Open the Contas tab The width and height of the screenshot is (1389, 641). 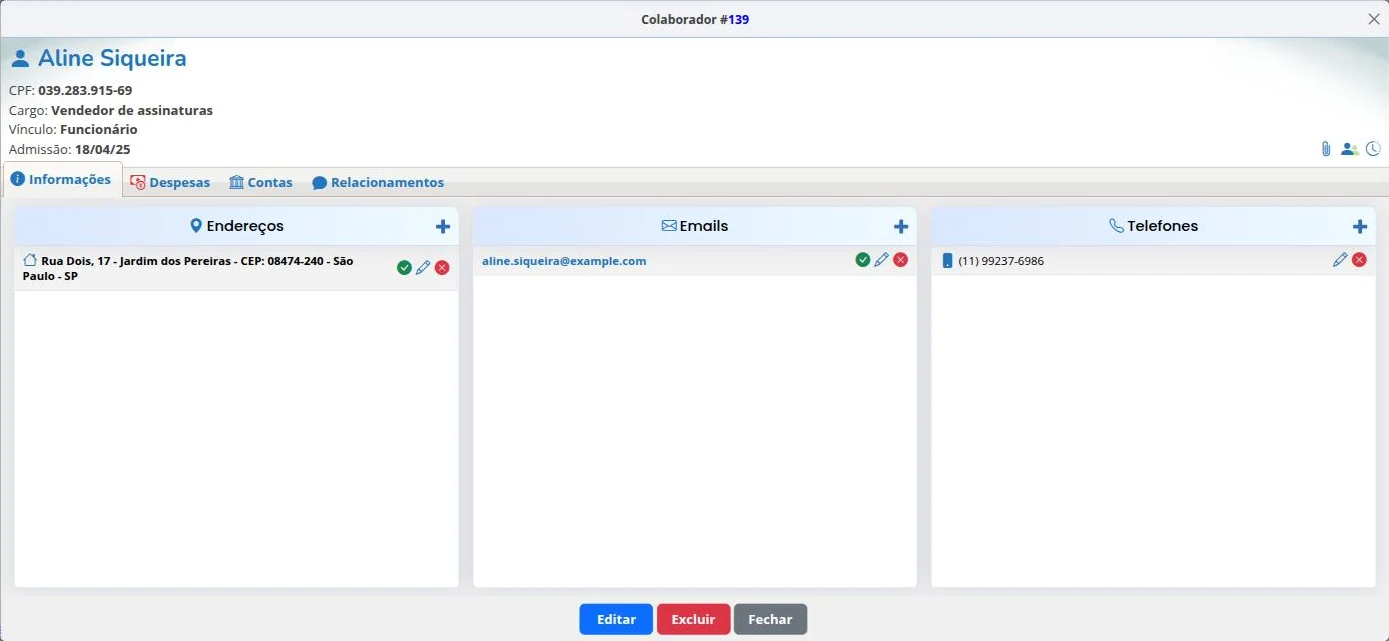[x=261, y=183]
